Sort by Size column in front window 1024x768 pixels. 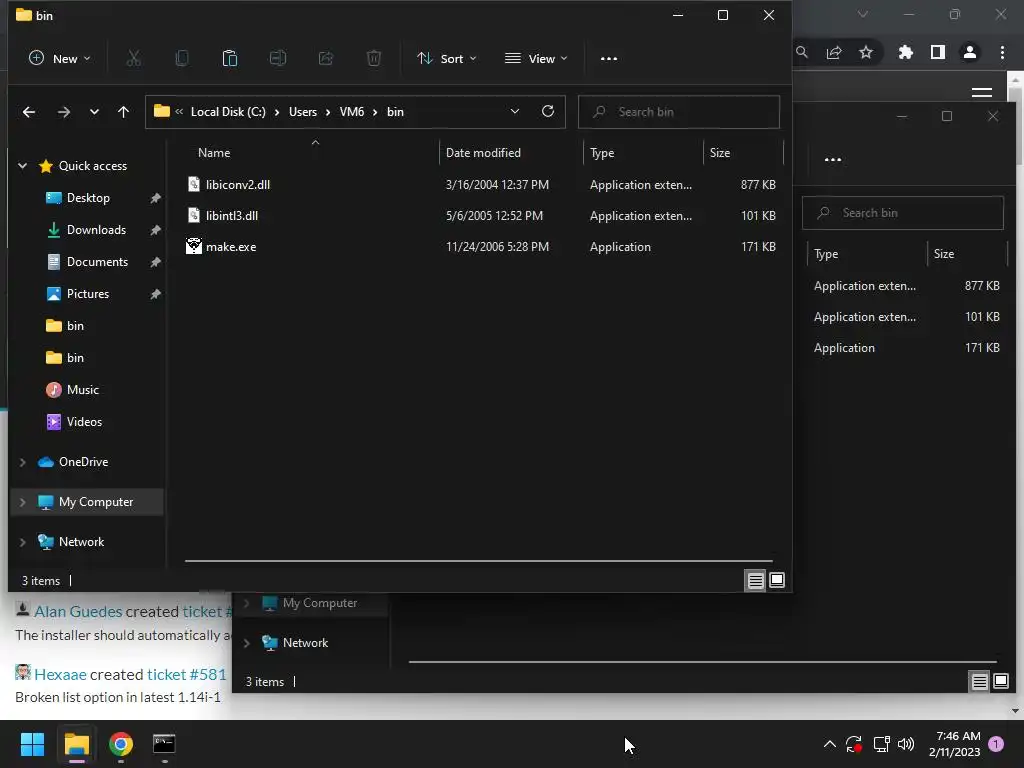tap(720, 153)
